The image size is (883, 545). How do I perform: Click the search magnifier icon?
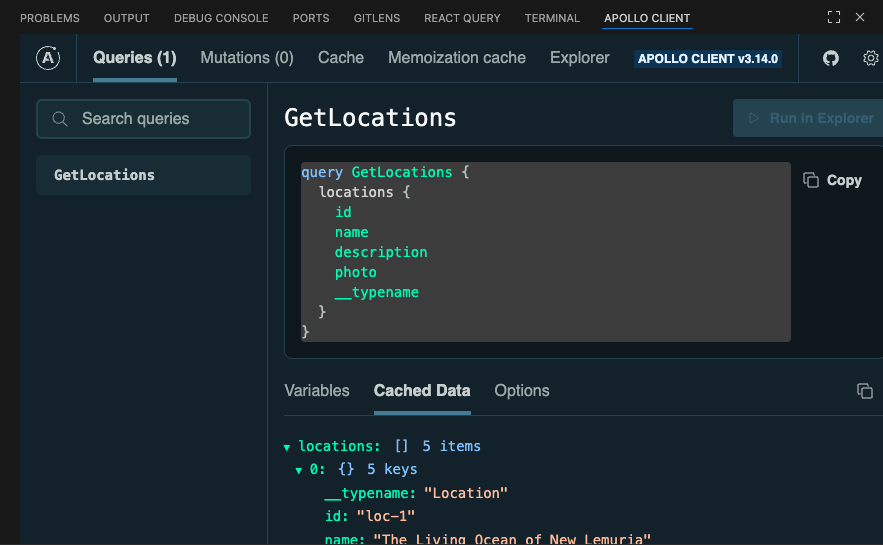(61, 119)
